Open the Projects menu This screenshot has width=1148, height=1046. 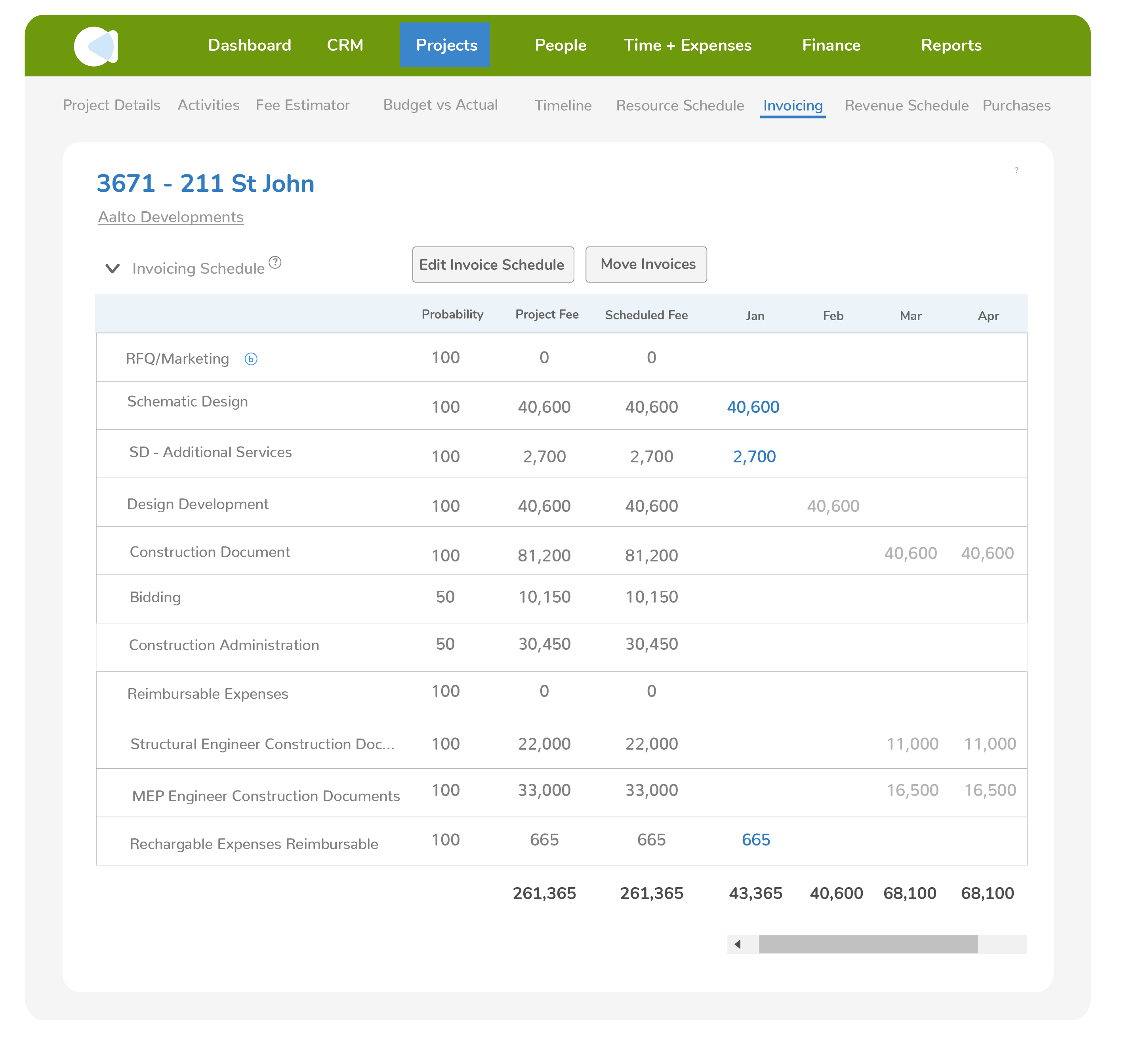[x=445, y=45]
